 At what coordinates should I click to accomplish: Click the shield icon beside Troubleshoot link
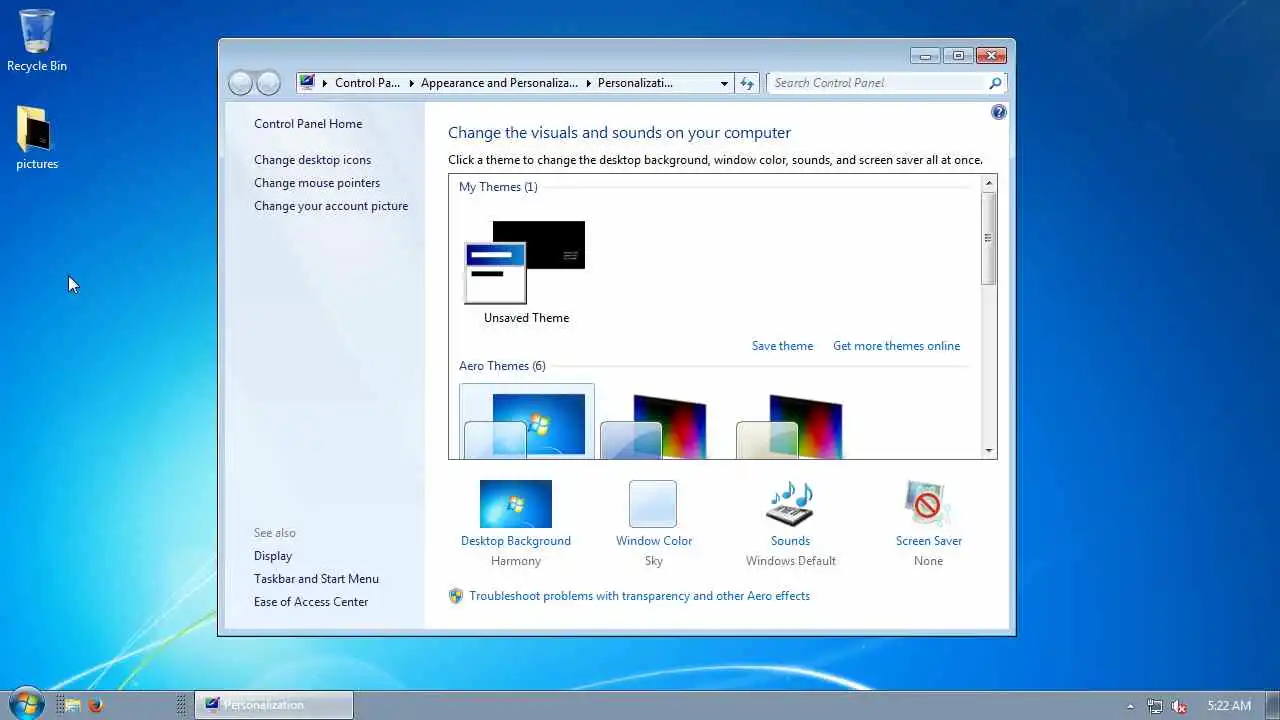(x=456, y=596)
